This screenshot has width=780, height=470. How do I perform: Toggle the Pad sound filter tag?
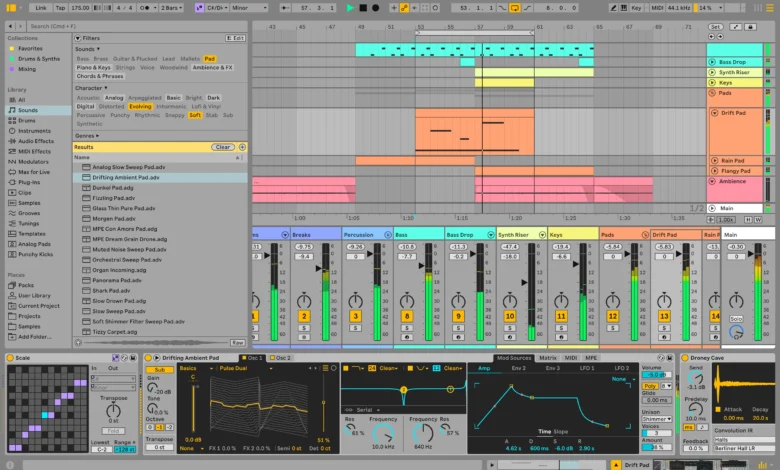(210, 58)
